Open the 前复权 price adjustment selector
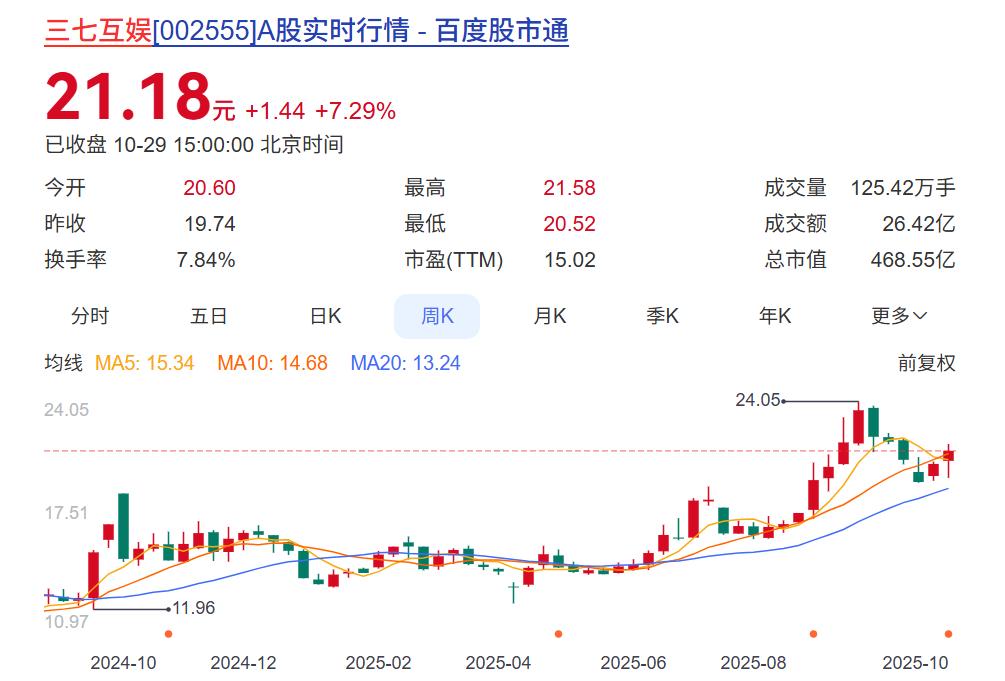Viewport: 1005px width, 681px height. (x=926, y=363)
